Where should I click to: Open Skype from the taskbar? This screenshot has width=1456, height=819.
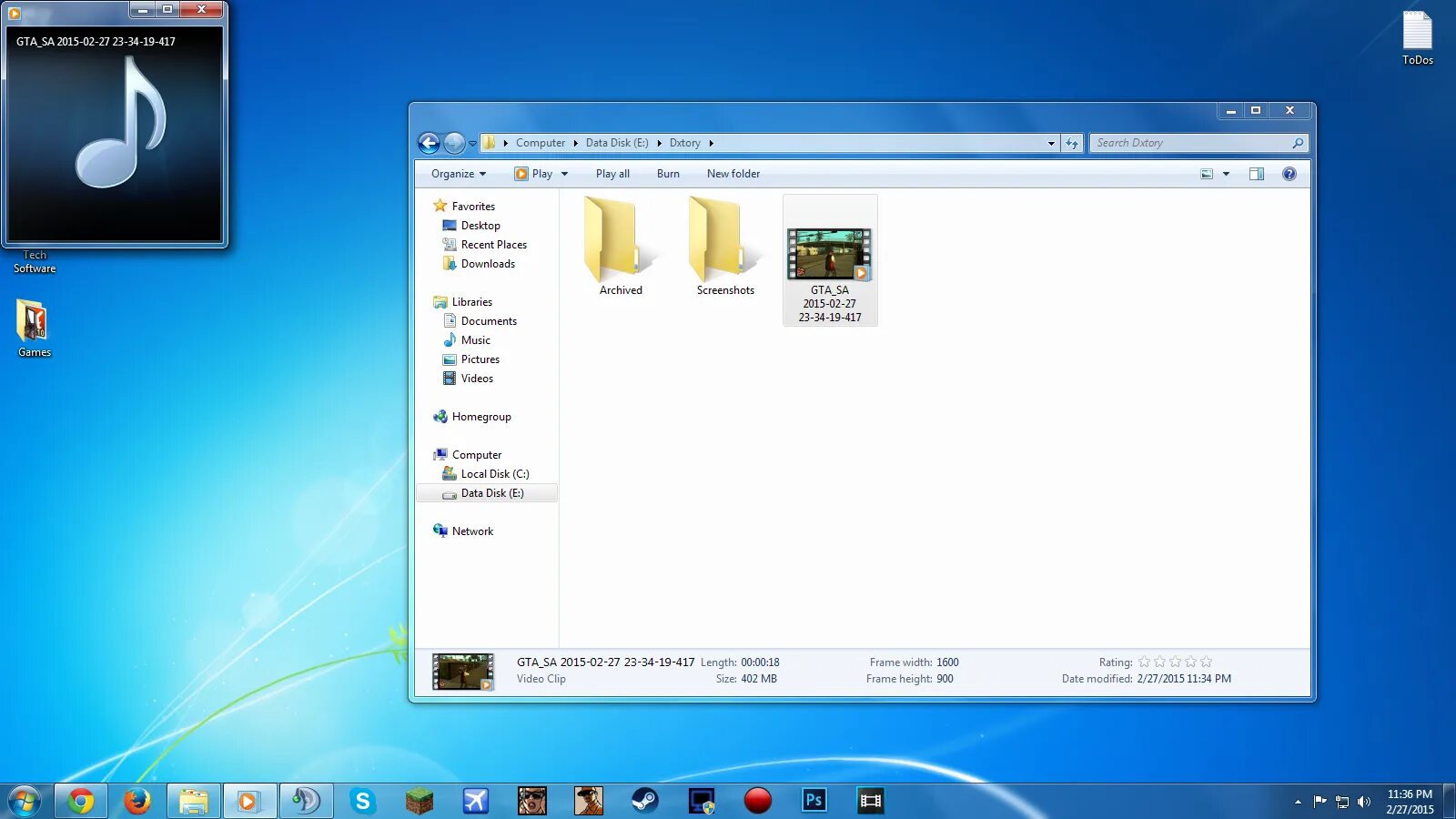tap(363, 801)
